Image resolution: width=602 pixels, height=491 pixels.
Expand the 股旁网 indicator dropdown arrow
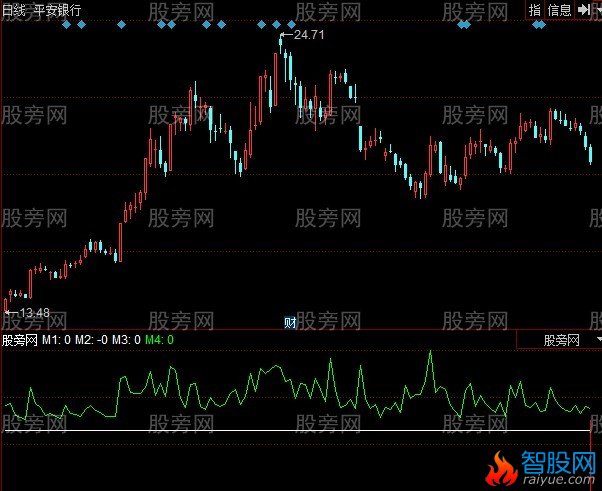[599, 340]
